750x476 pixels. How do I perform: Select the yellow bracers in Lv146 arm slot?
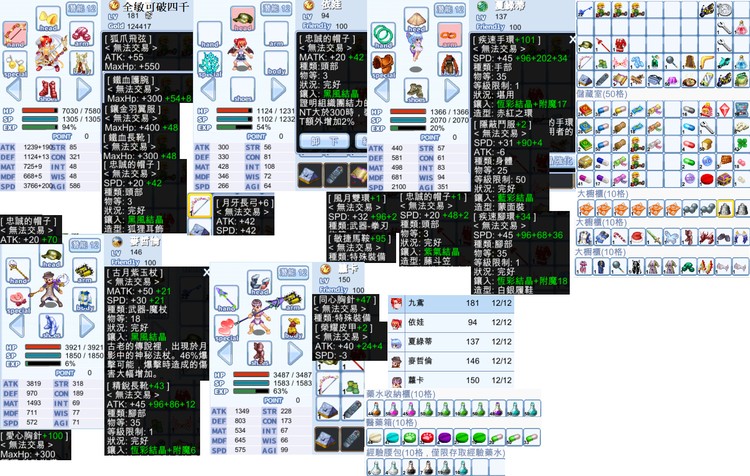click(85, 271)
